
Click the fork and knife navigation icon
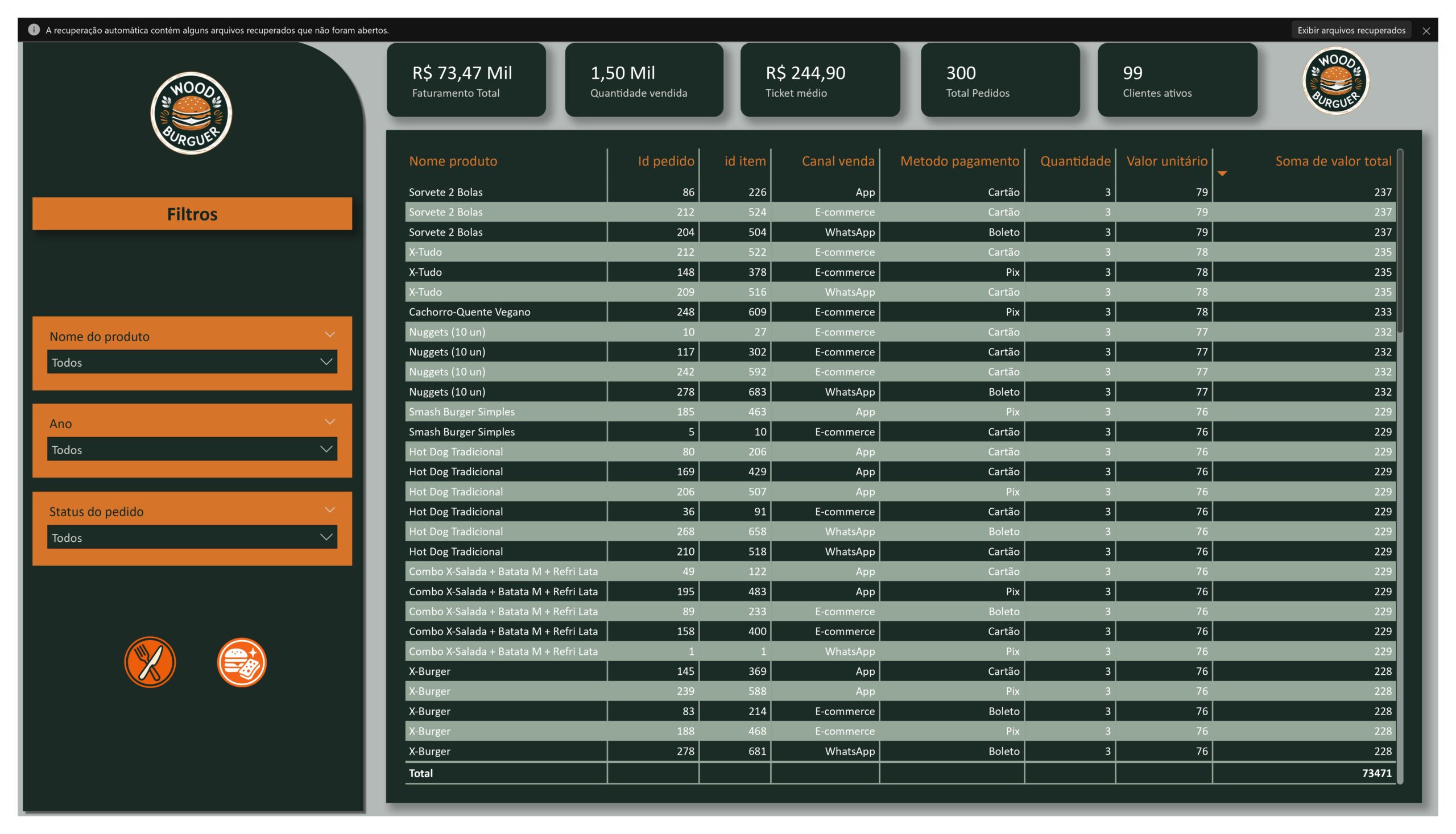(x=150, y=662)
